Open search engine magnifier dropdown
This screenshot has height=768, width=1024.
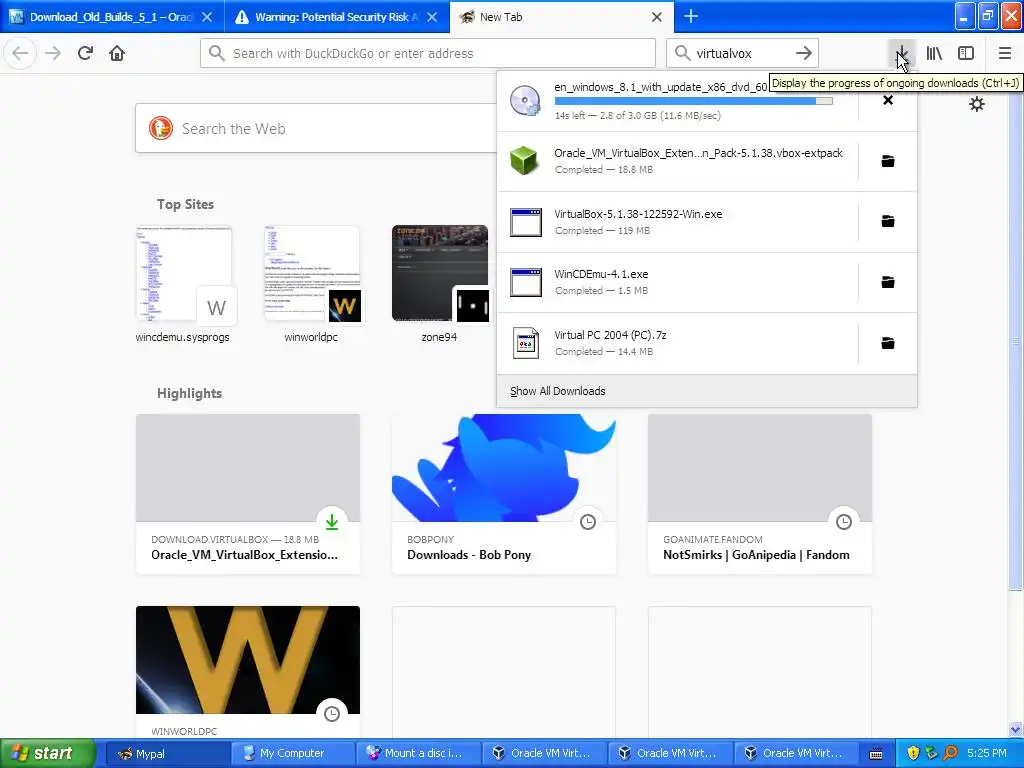tap(682, 54)
